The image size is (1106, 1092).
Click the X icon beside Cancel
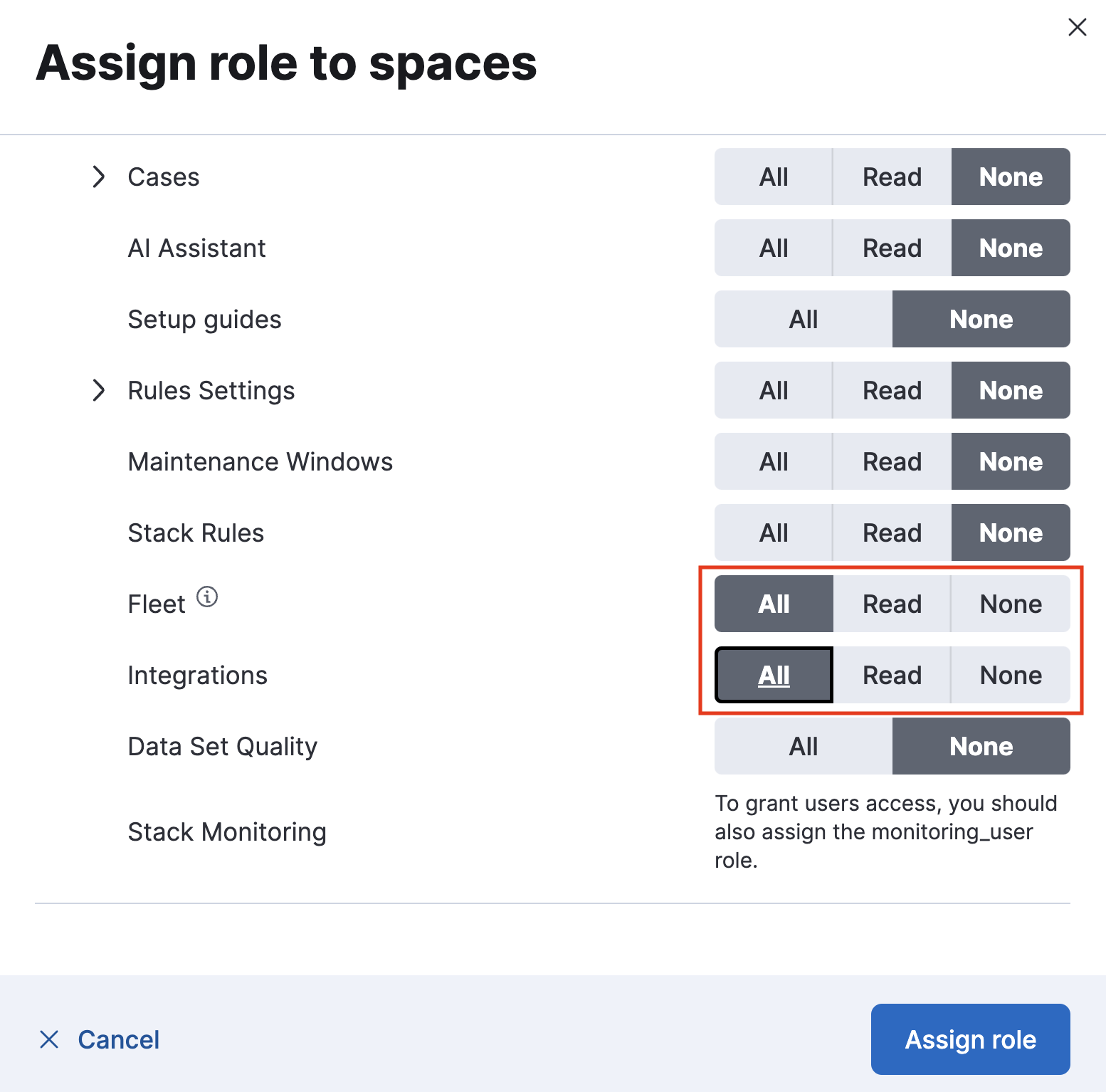[49, 1039]
